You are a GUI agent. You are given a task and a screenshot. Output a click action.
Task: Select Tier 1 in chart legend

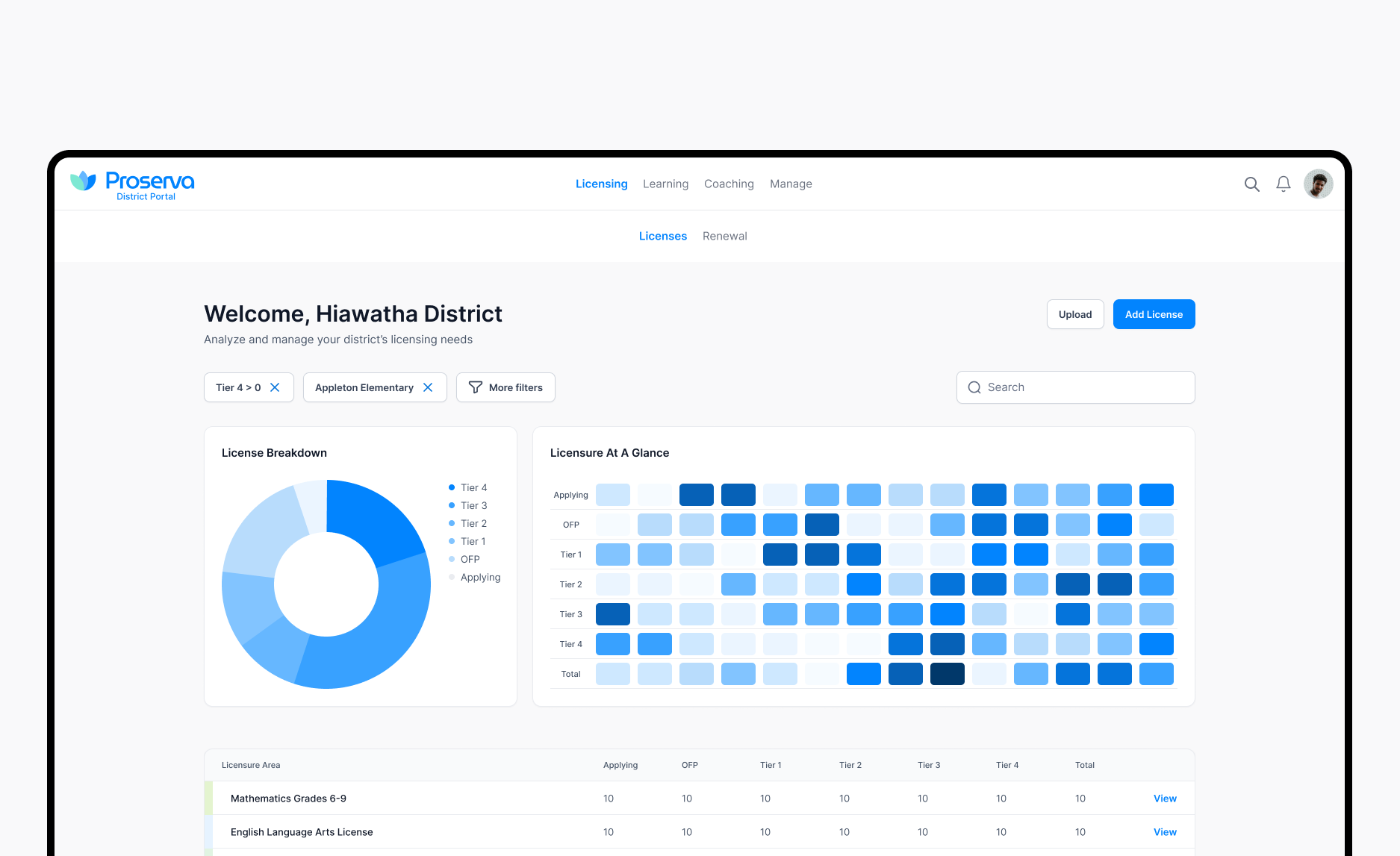coord(467,541)
